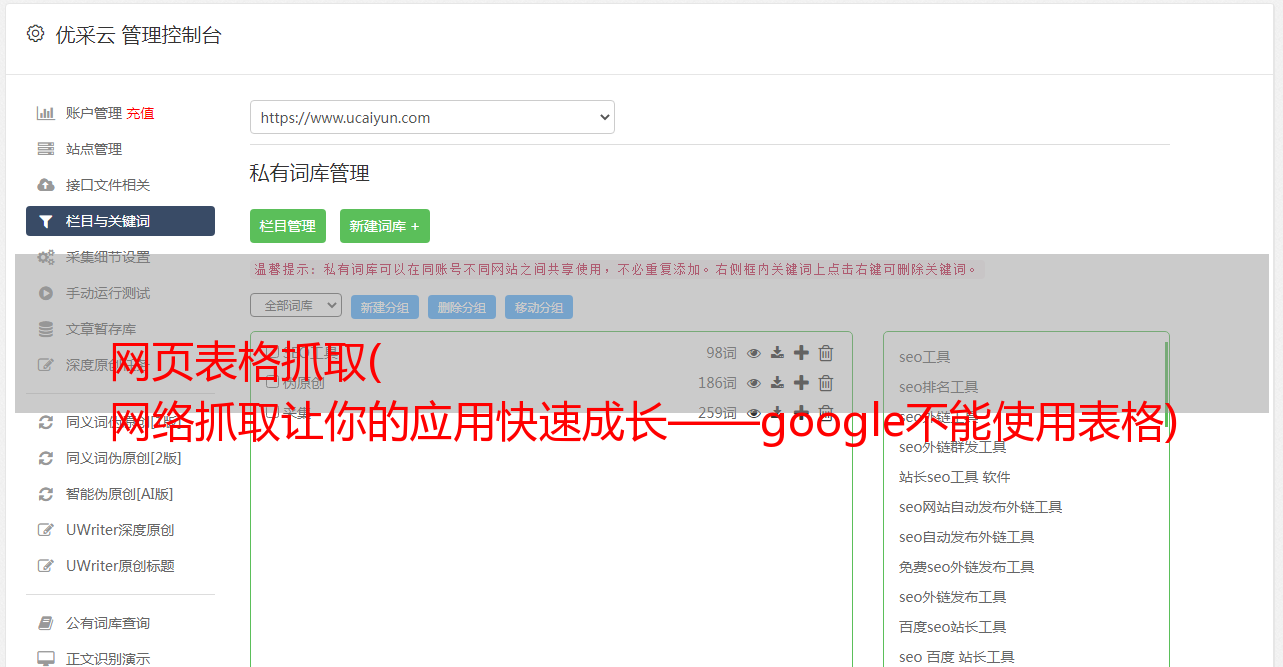View the 伪原创 186词 library with eye icon

754,383
